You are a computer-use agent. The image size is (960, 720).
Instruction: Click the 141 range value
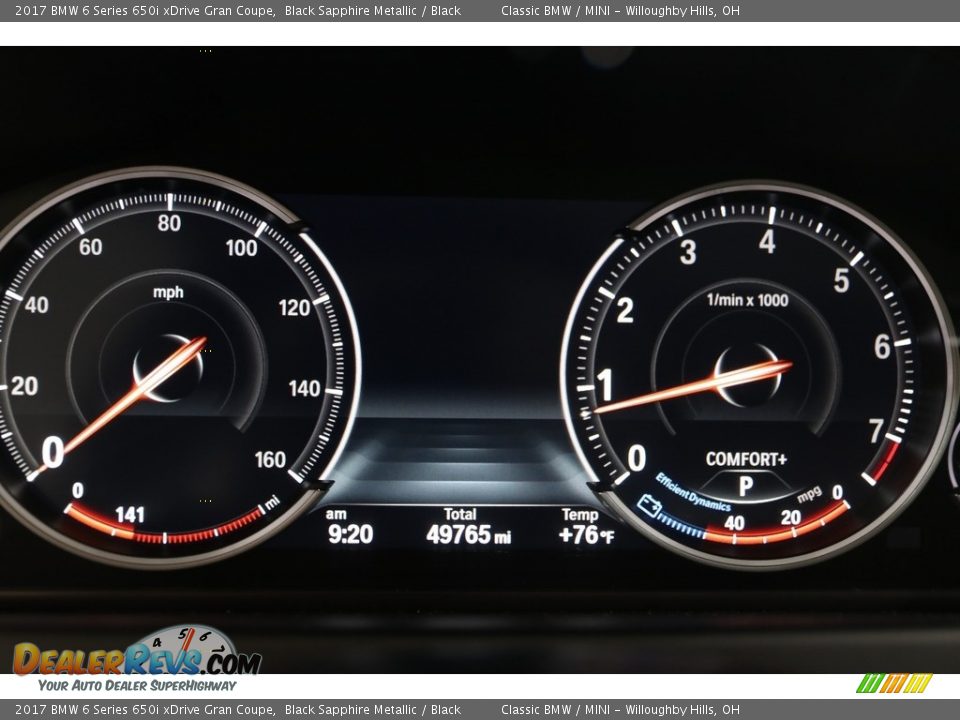click(x=130, y=514)
